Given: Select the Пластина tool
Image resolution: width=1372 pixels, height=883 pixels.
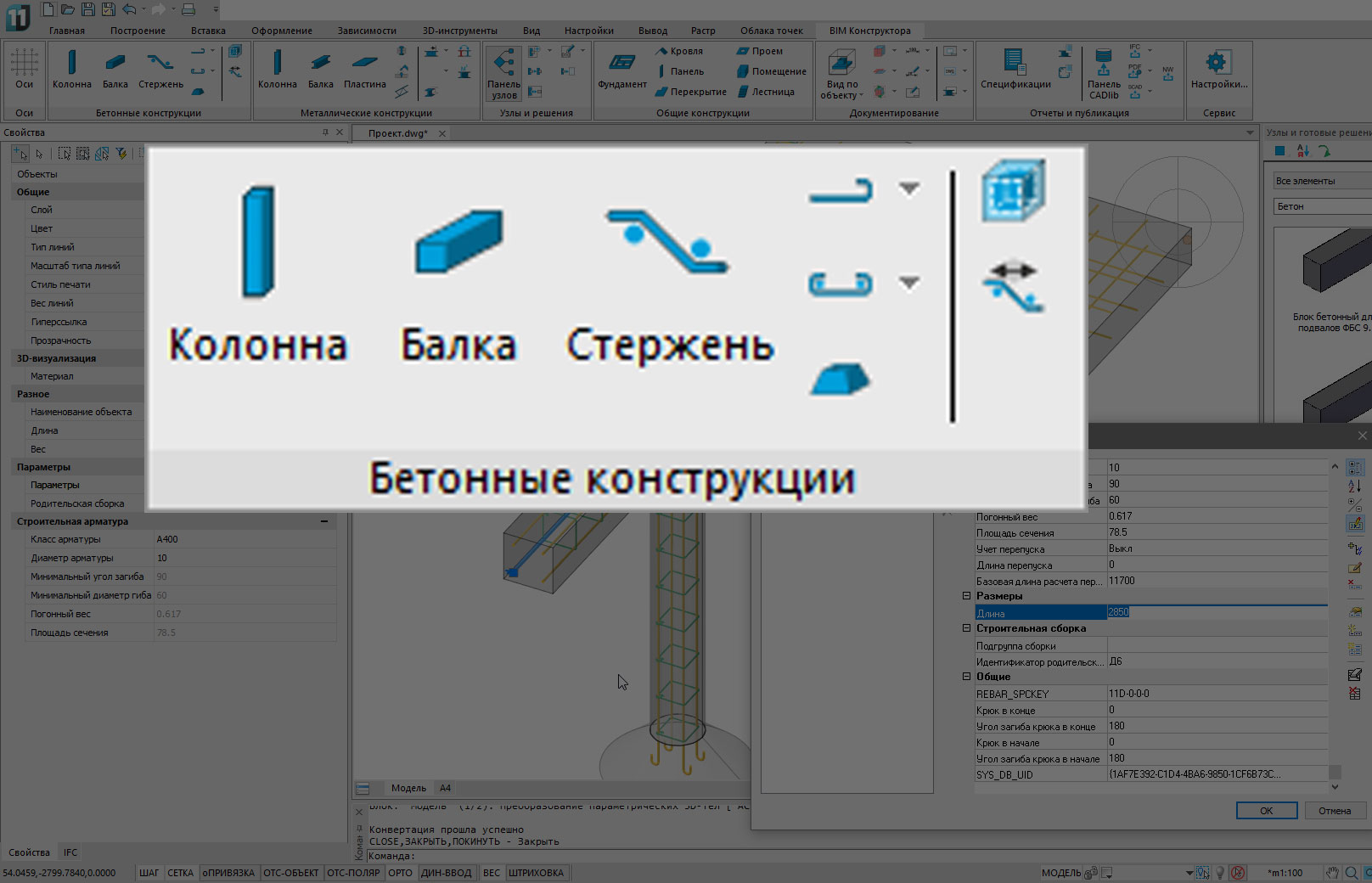Looking at the screenshot, I should pos(365,69).
